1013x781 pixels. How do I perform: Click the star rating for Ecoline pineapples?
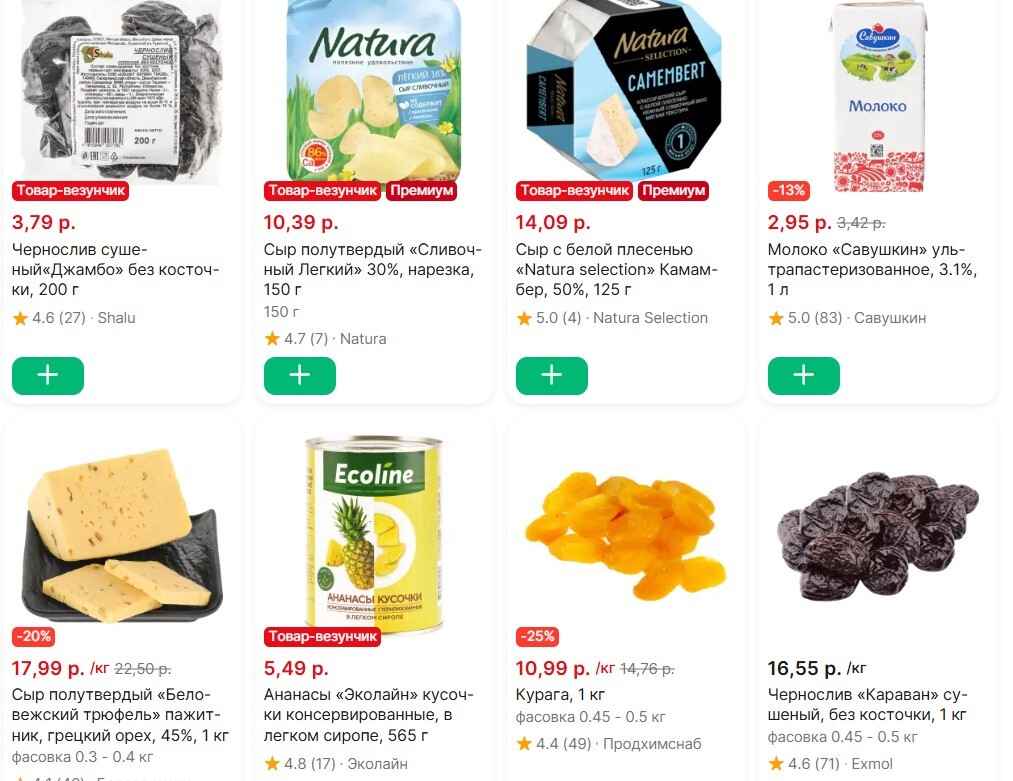point(272,764)
